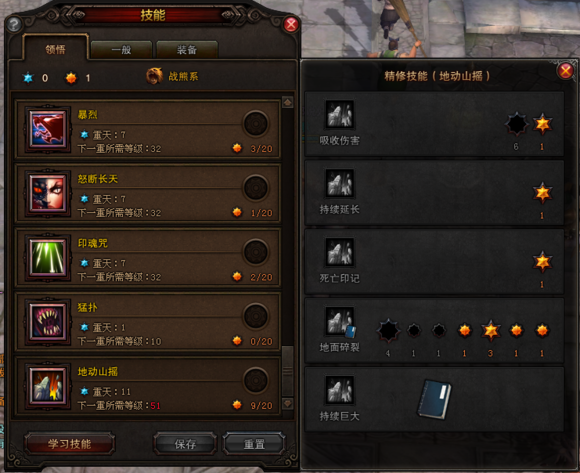580x473 pixels.
Task: Click the skill list scrollbar handle
Action: coord(288,371)
